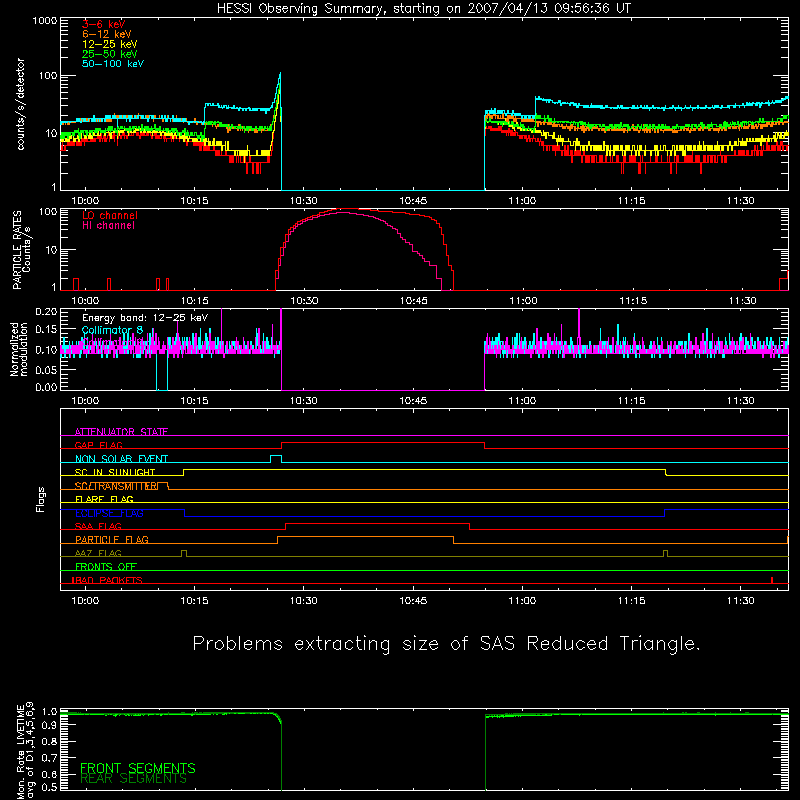This screenshot has height=800, width=800.
Task: Click the ECLIPSE FLAG label
Action: 109,513
